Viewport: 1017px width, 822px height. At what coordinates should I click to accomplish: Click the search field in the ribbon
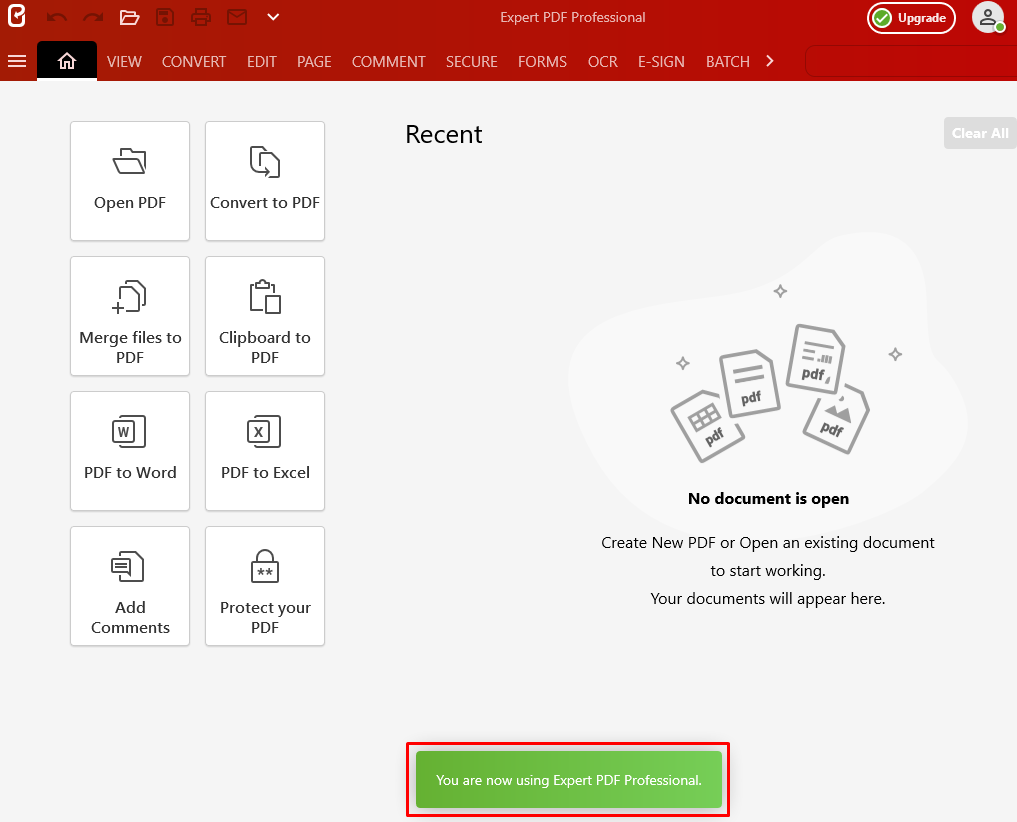pyautogui.click(x=911, y=62)
